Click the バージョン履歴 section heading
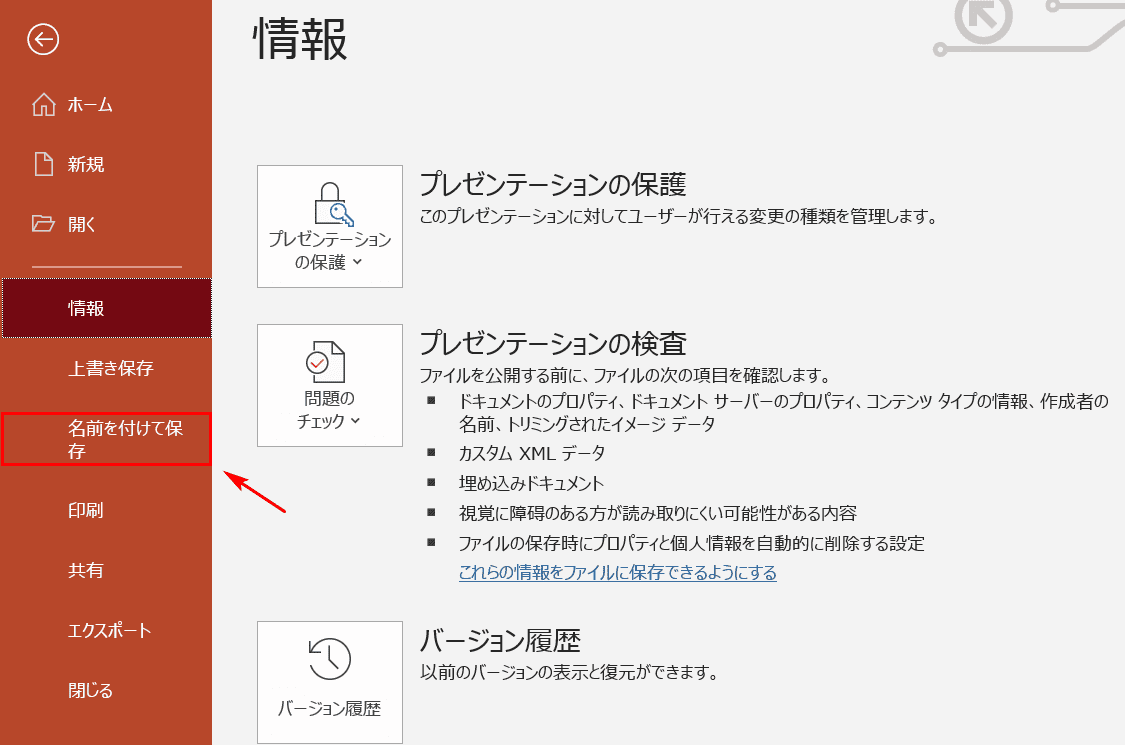Screen dimensions: 1125x745 500,640
